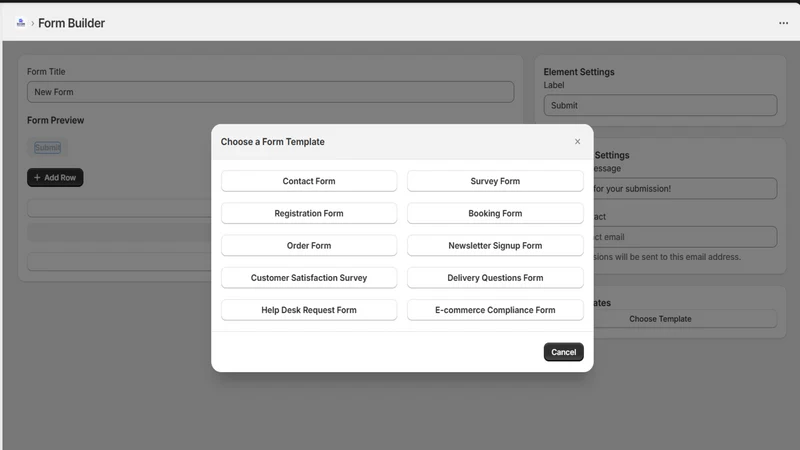800x450 pixels.
Task: Choose the Booking Form template
Action: click(x=495, y=213)
